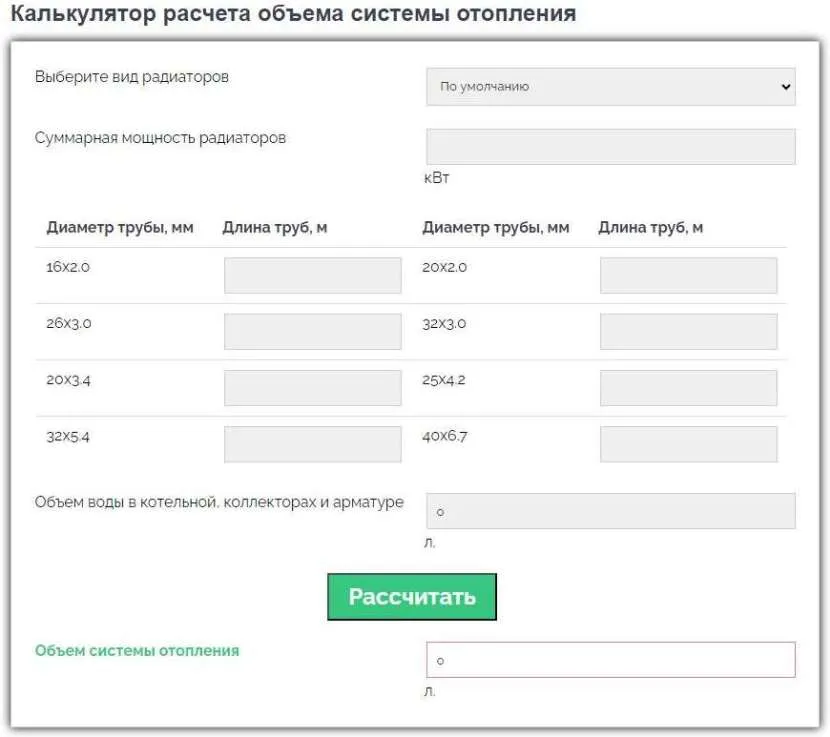
Task: Select the 25x4.2 pipe length field
Action: 688,388
